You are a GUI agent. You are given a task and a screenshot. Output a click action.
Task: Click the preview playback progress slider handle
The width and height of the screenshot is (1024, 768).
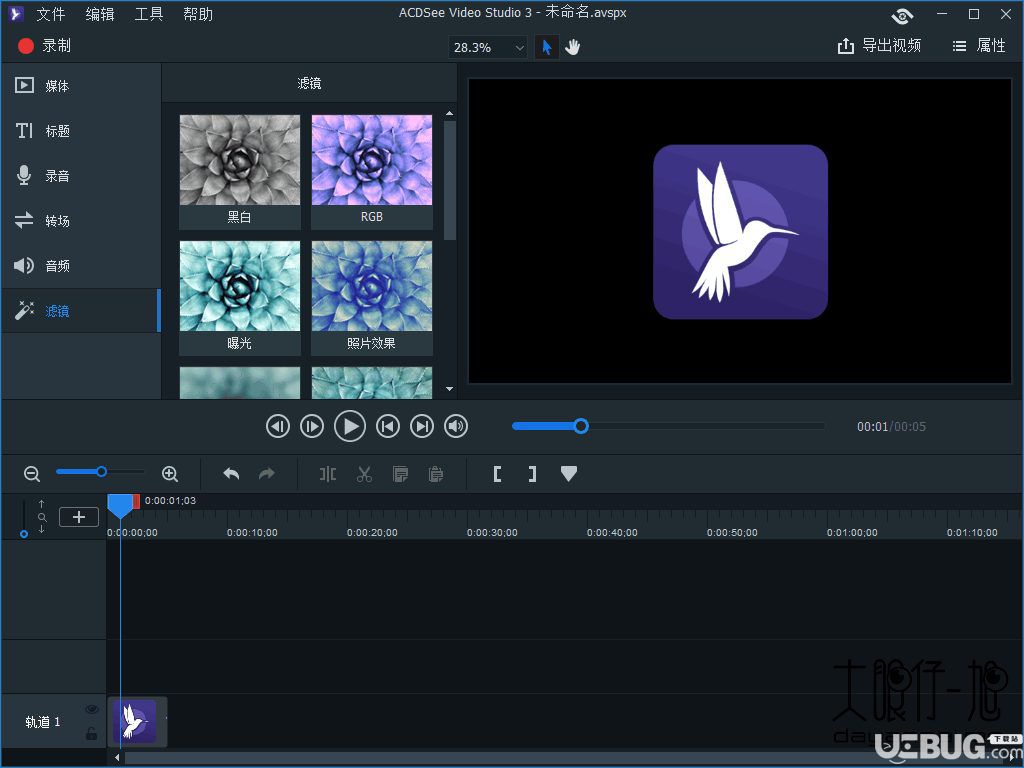click(x=581, y=426)
